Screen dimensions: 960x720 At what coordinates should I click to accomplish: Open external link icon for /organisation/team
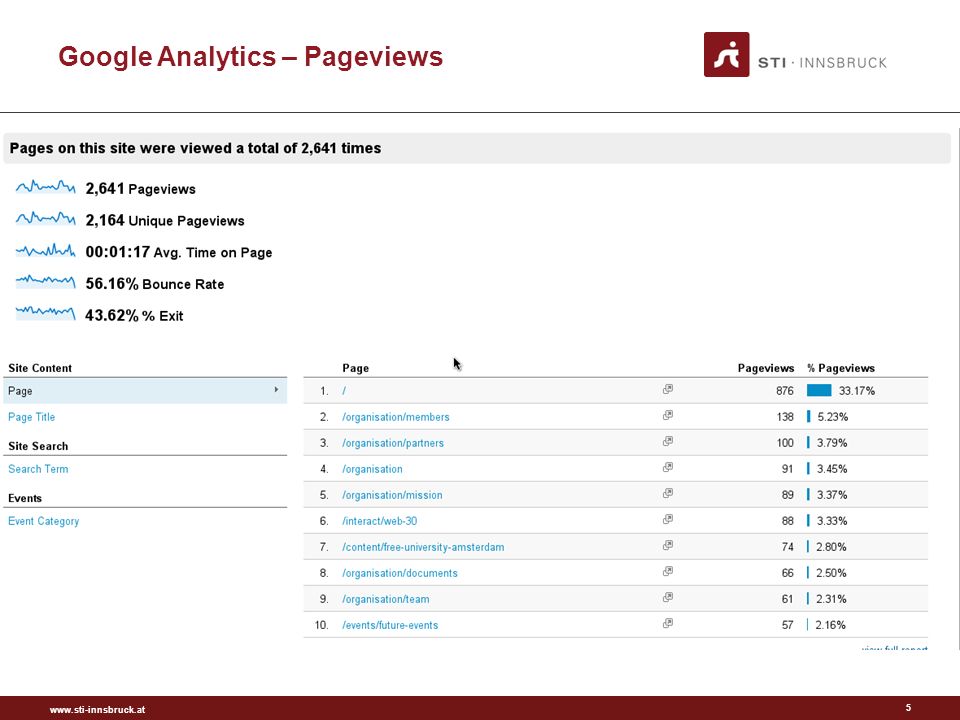click(668, 598)
